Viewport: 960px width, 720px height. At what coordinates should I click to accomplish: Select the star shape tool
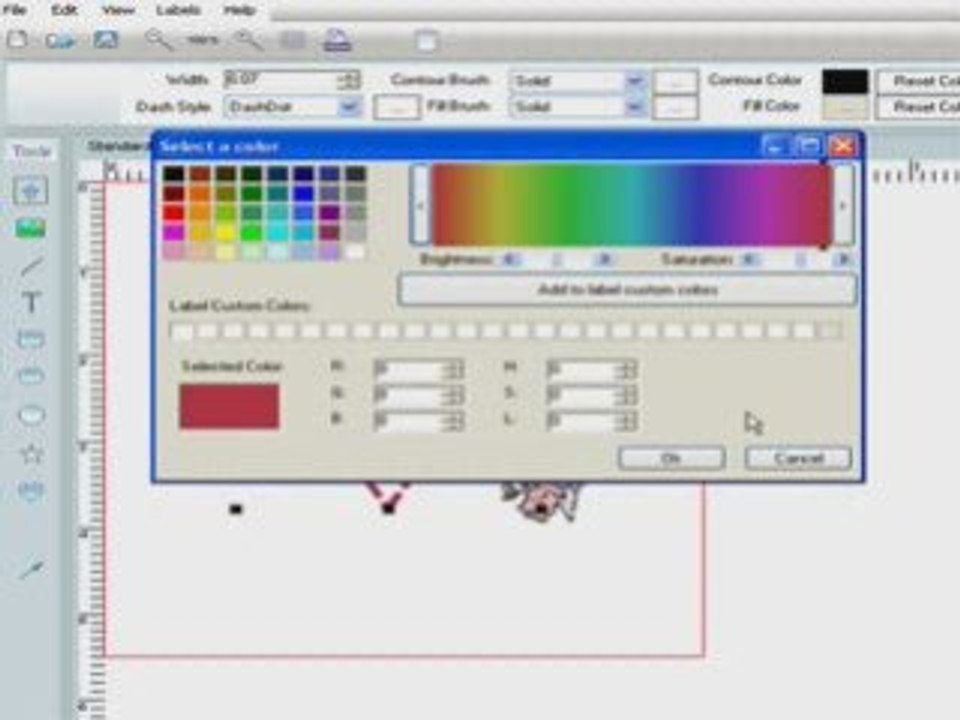click(32, 454)
